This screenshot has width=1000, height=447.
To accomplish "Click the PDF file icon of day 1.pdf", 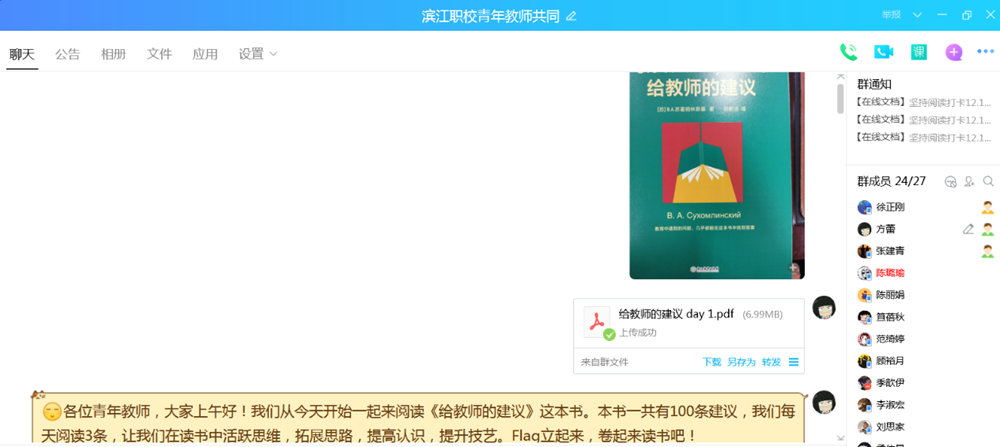I will click(598, 323).
